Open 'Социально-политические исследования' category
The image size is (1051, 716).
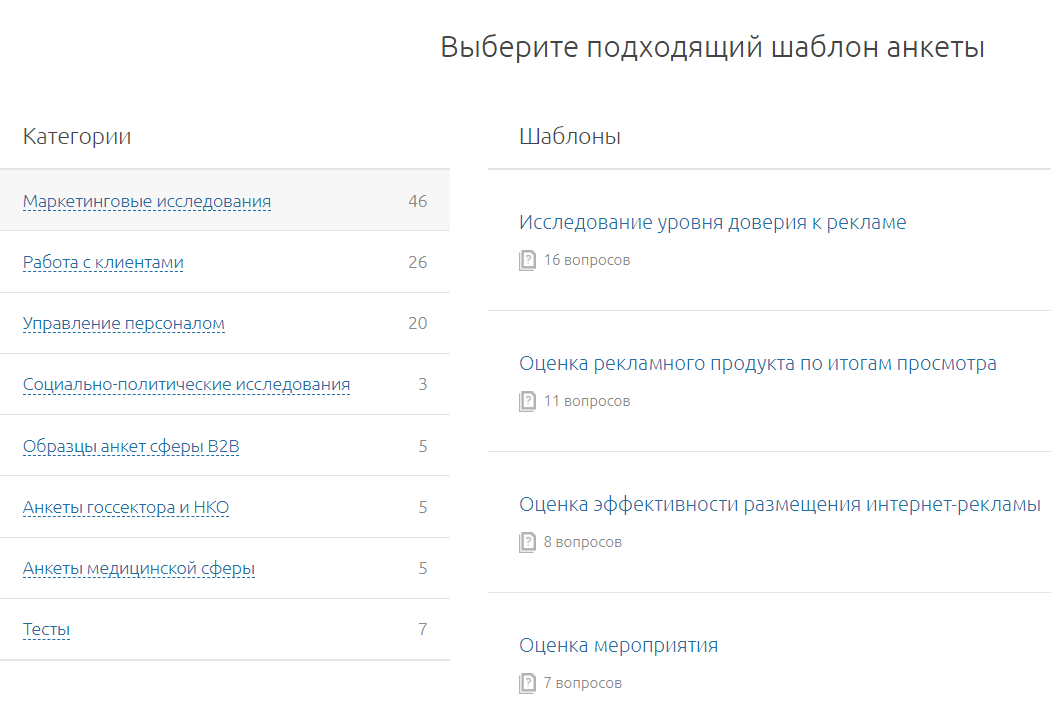click(x=186, y=385)
